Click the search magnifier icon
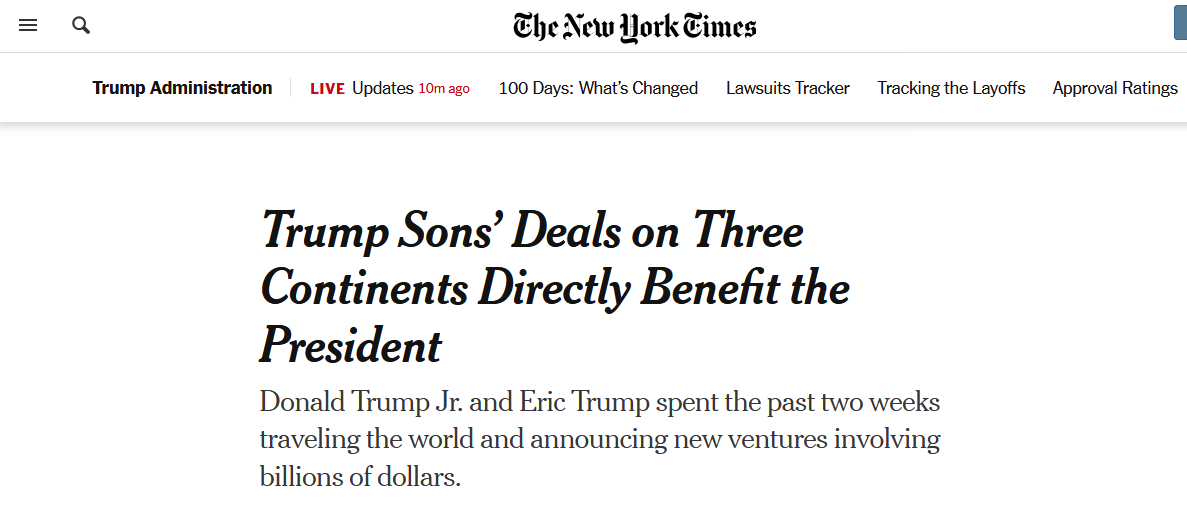This screenshot has width=1187, height=515. click(81, 26)
